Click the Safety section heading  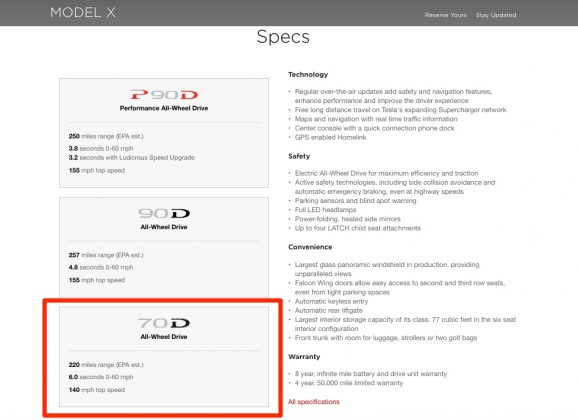299,156
